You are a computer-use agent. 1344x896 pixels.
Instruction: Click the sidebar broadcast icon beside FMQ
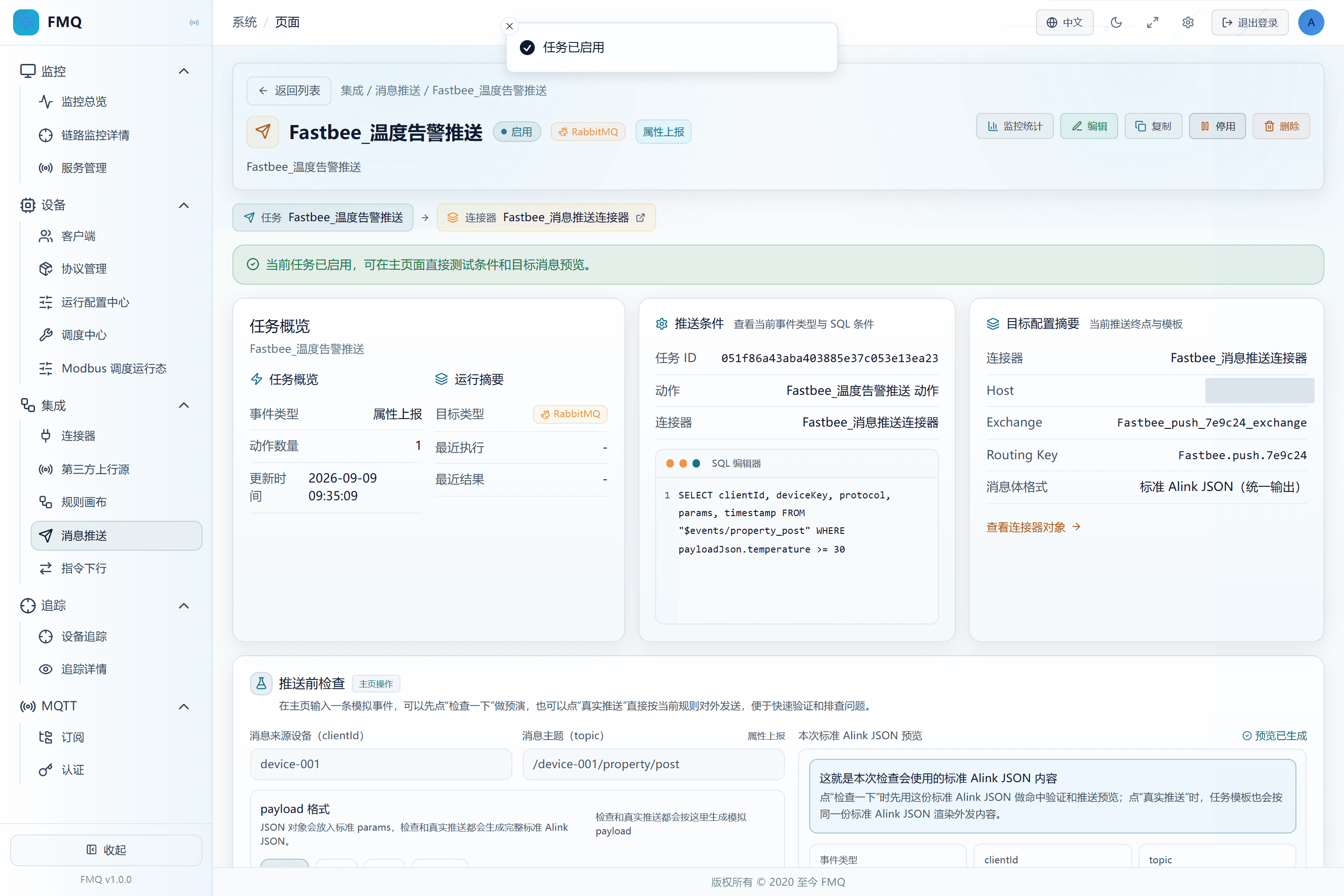(194, 22)
